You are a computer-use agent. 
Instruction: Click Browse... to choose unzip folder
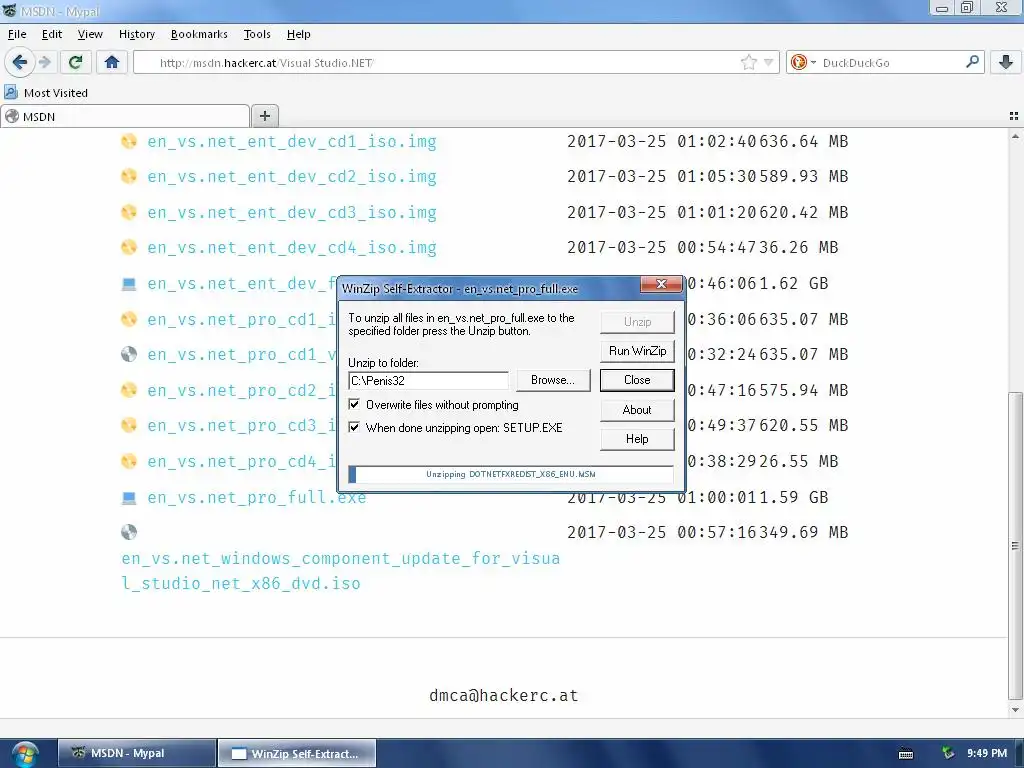[x=553, y=380]
